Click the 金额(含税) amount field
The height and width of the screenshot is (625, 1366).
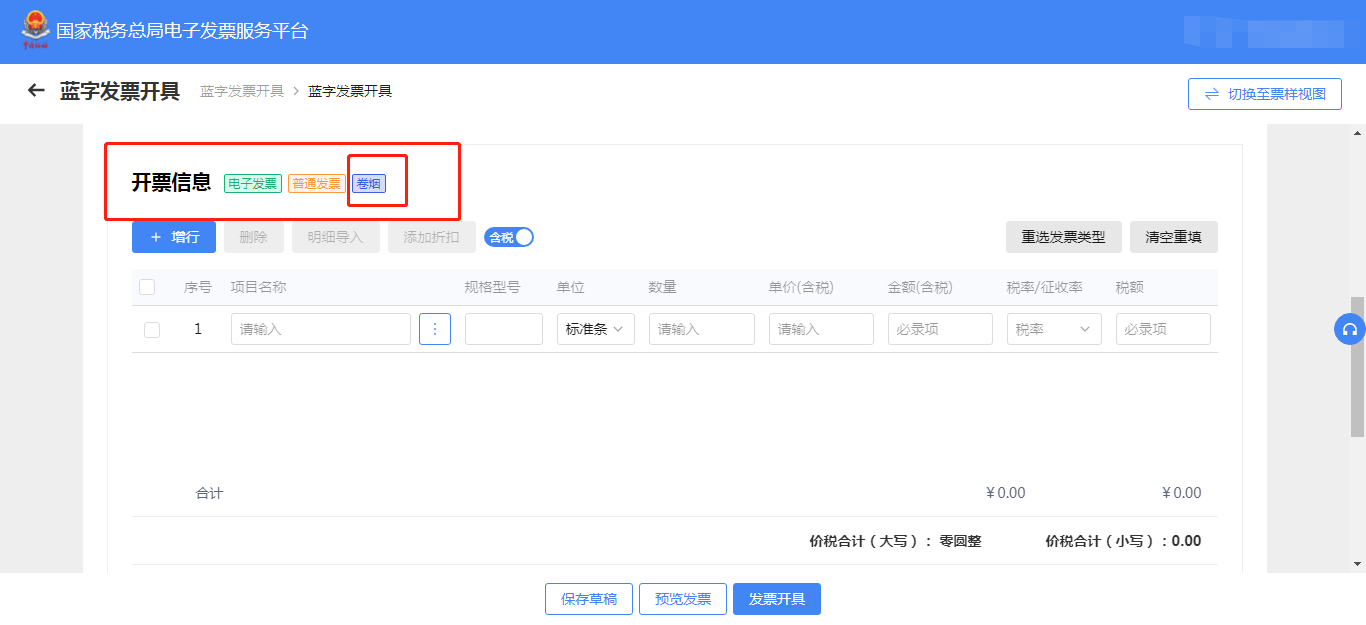(940, 329)
